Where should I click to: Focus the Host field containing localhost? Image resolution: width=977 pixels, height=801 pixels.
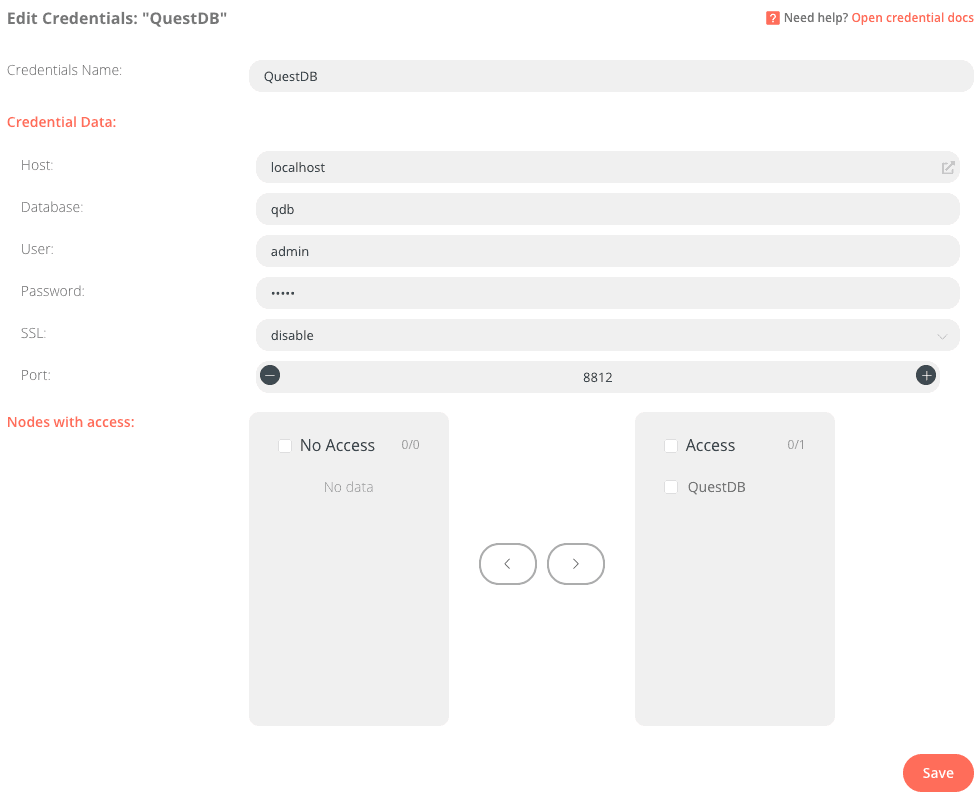pyautogui.click(x=590, y=168)
